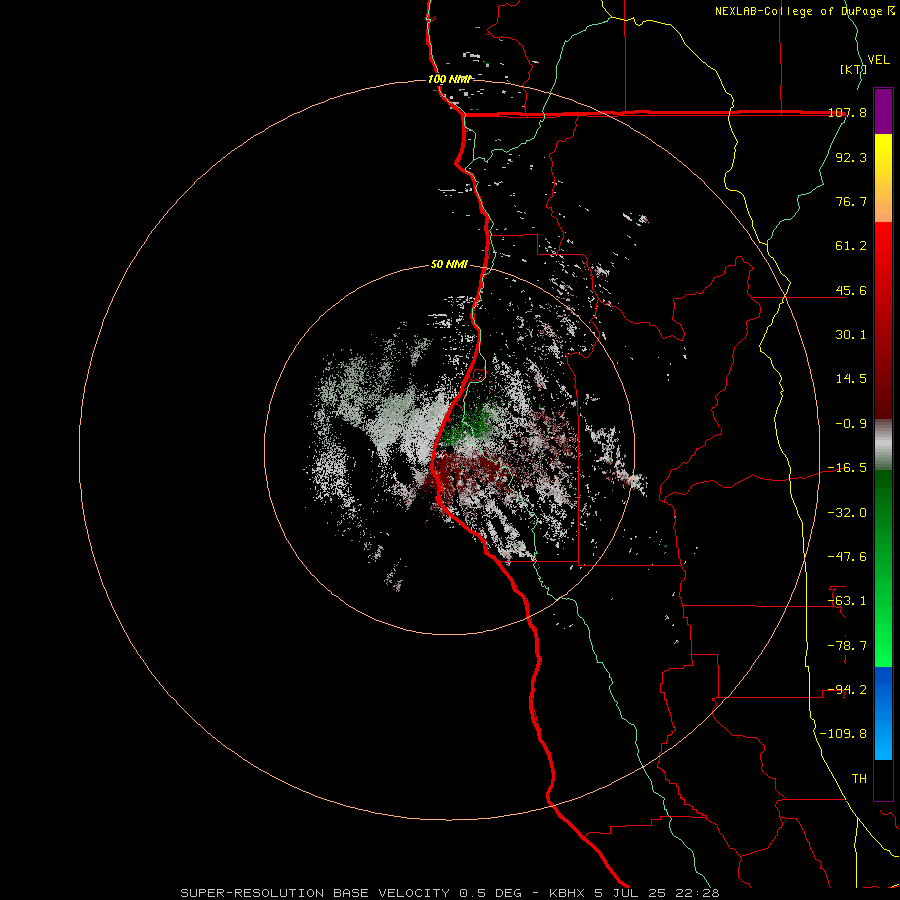Click the -109.8 velocity scale value
The width and height of the screenshot is (900, 900).
tap(844, 734)
